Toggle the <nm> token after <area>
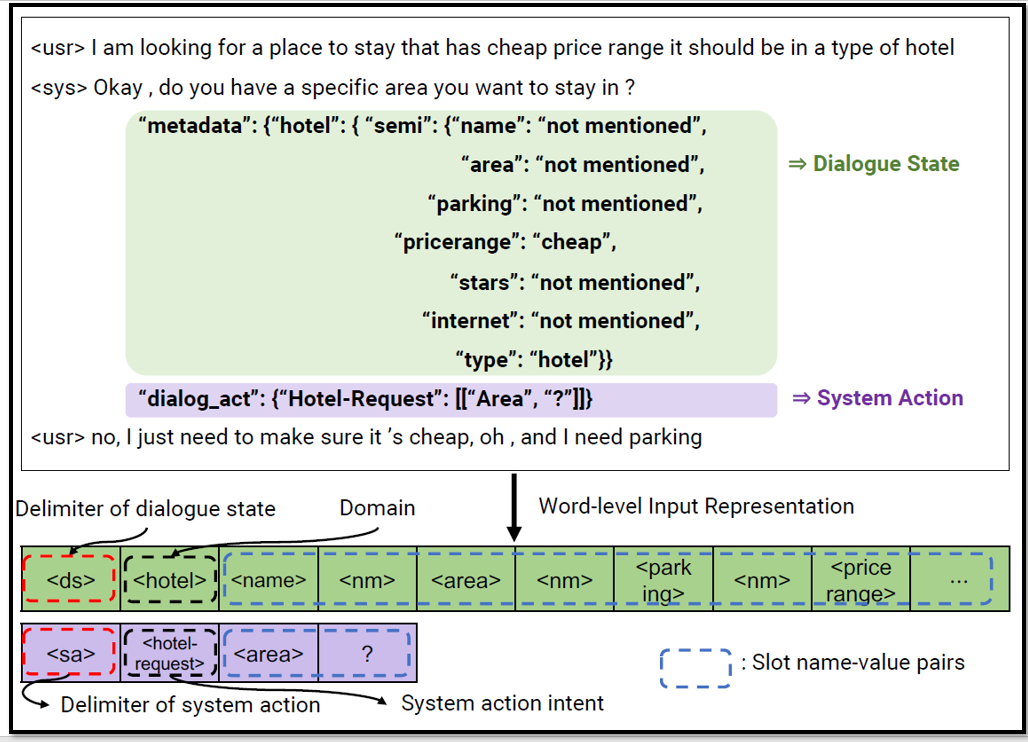 (564, 578)
